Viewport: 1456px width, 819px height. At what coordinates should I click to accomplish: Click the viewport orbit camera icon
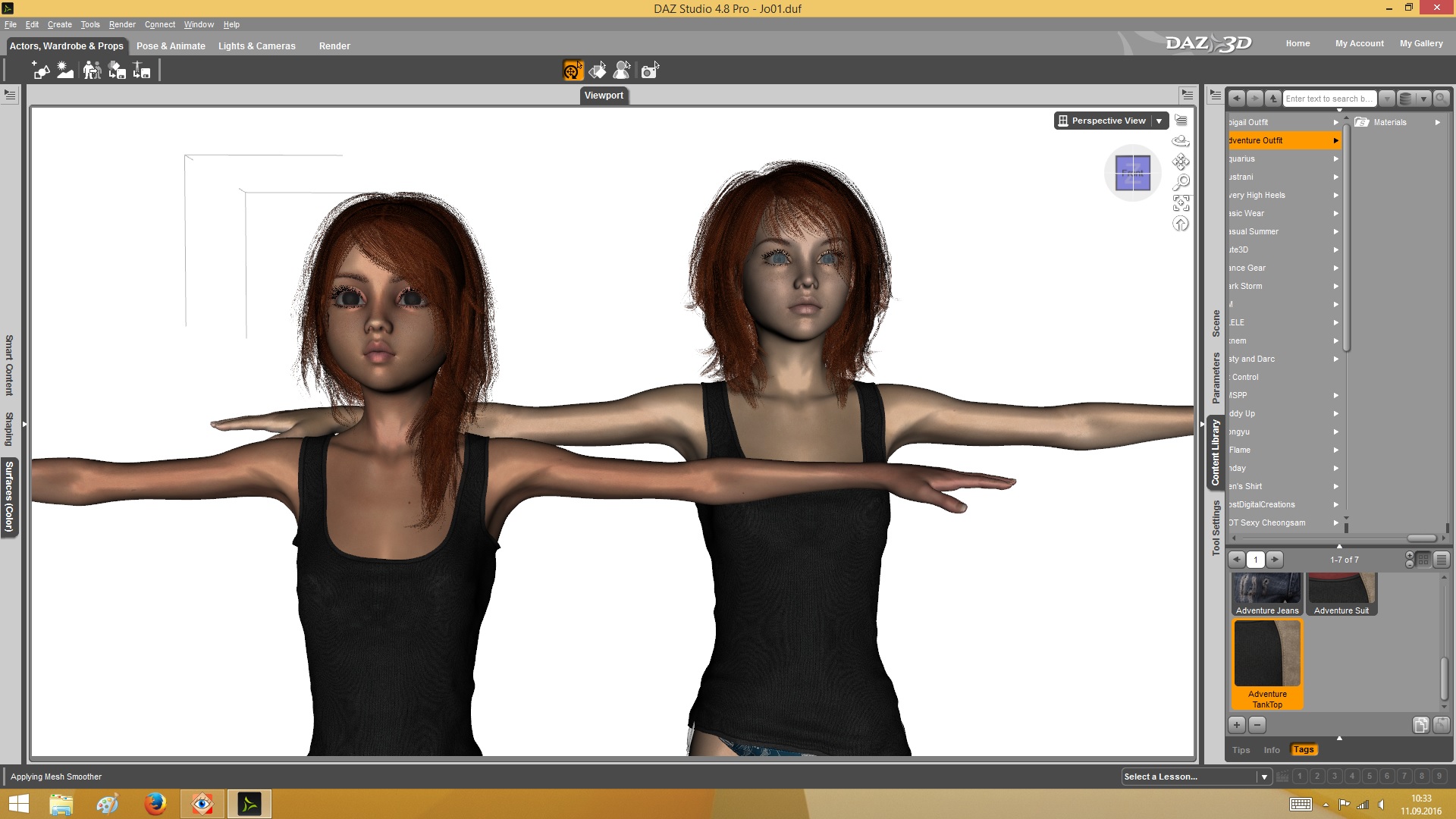1181,141
